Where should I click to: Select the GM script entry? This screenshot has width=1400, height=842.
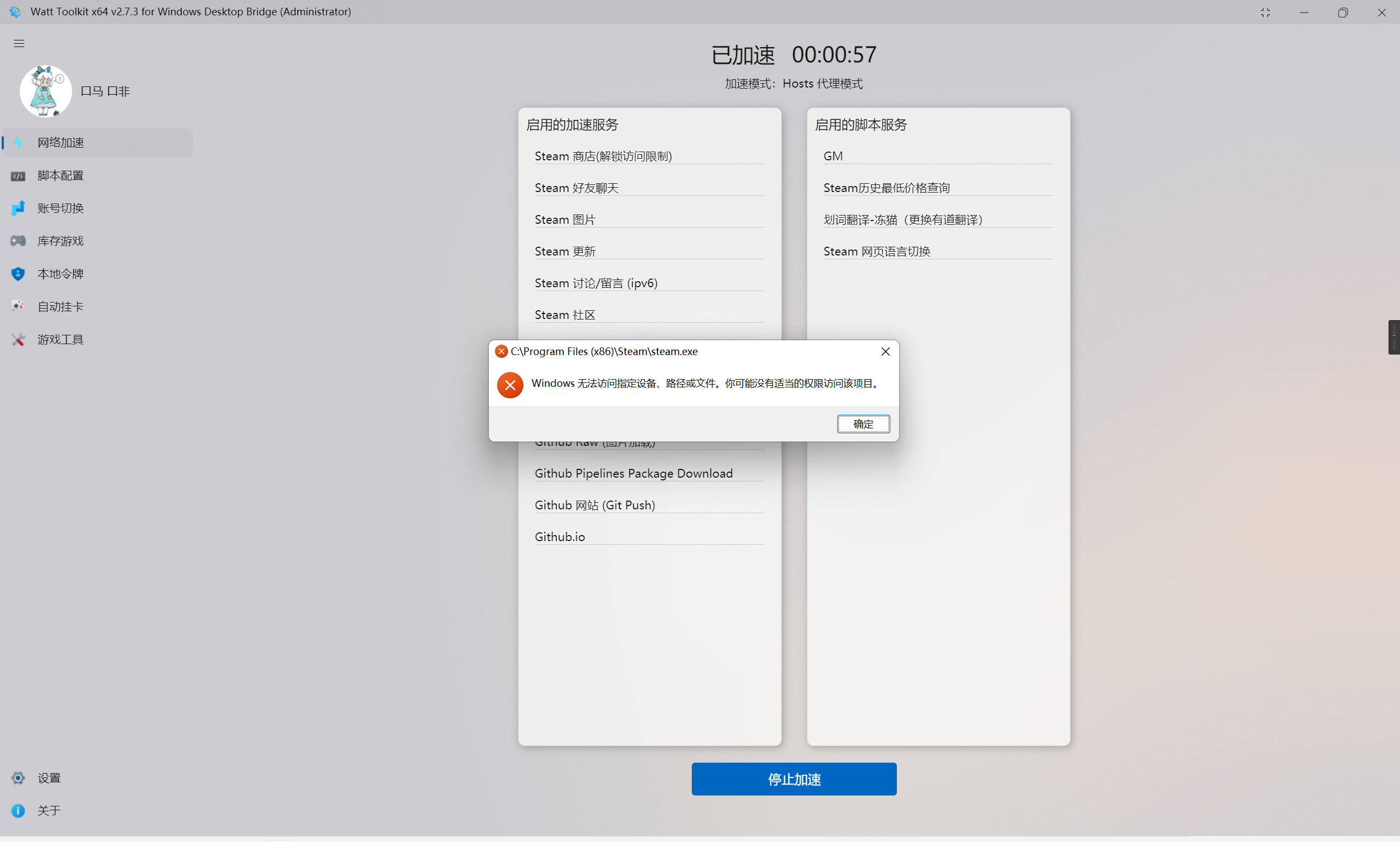click(938, 156)
